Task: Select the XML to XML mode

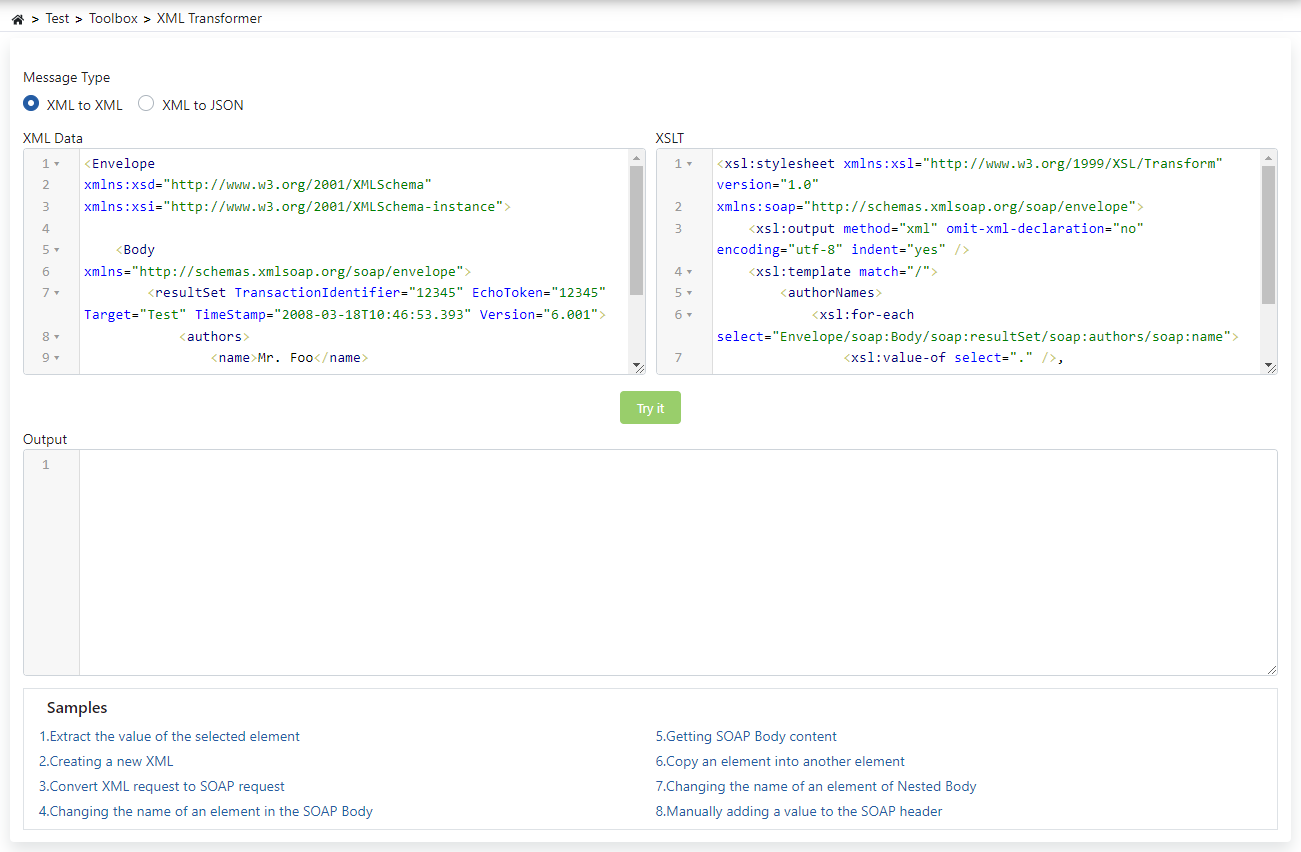Action: 31,103
